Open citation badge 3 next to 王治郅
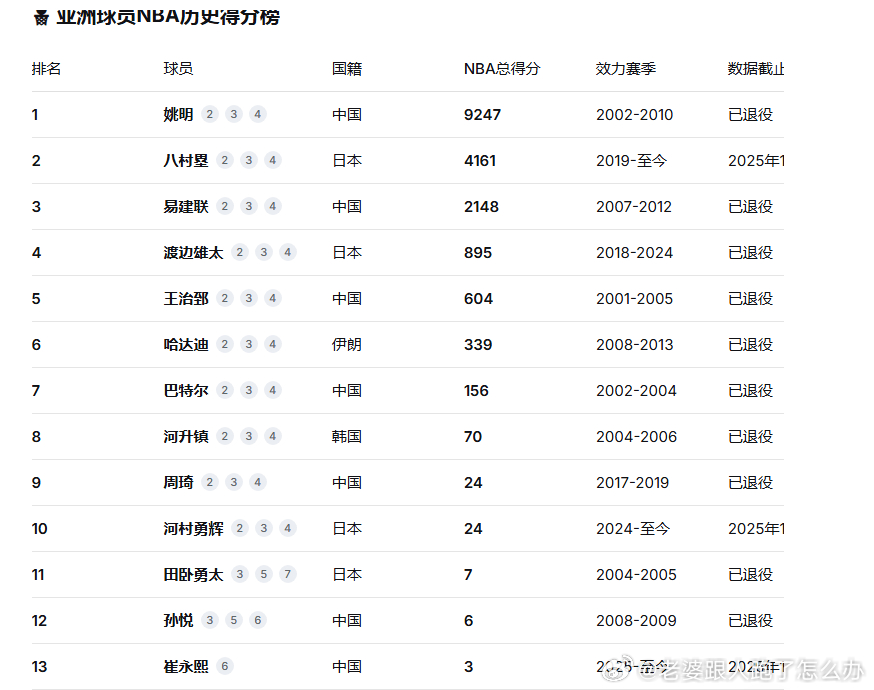 (249, 298)
